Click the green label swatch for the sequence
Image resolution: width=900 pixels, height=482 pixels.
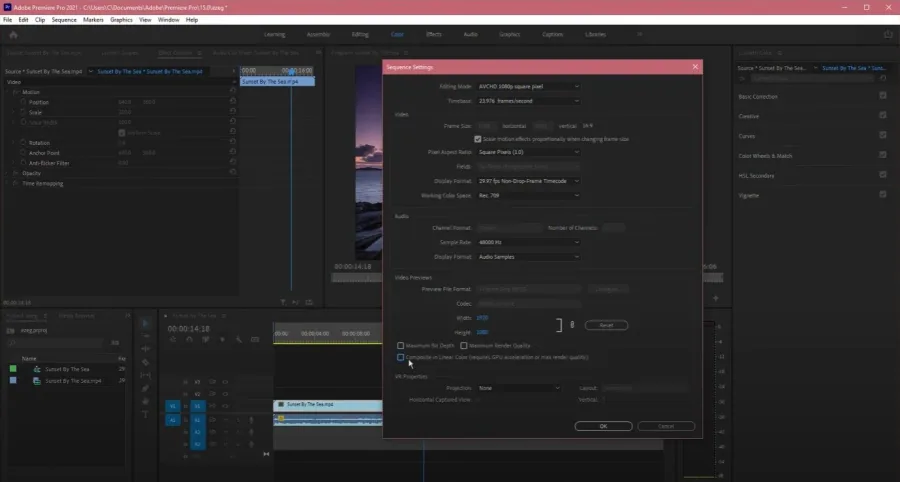click(13, 369)
